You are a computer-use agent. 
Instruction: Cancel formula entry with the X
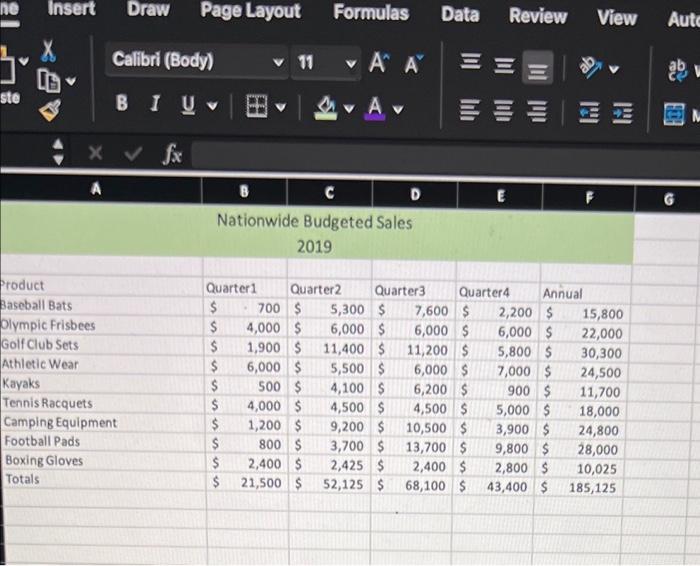click(95, 153)
